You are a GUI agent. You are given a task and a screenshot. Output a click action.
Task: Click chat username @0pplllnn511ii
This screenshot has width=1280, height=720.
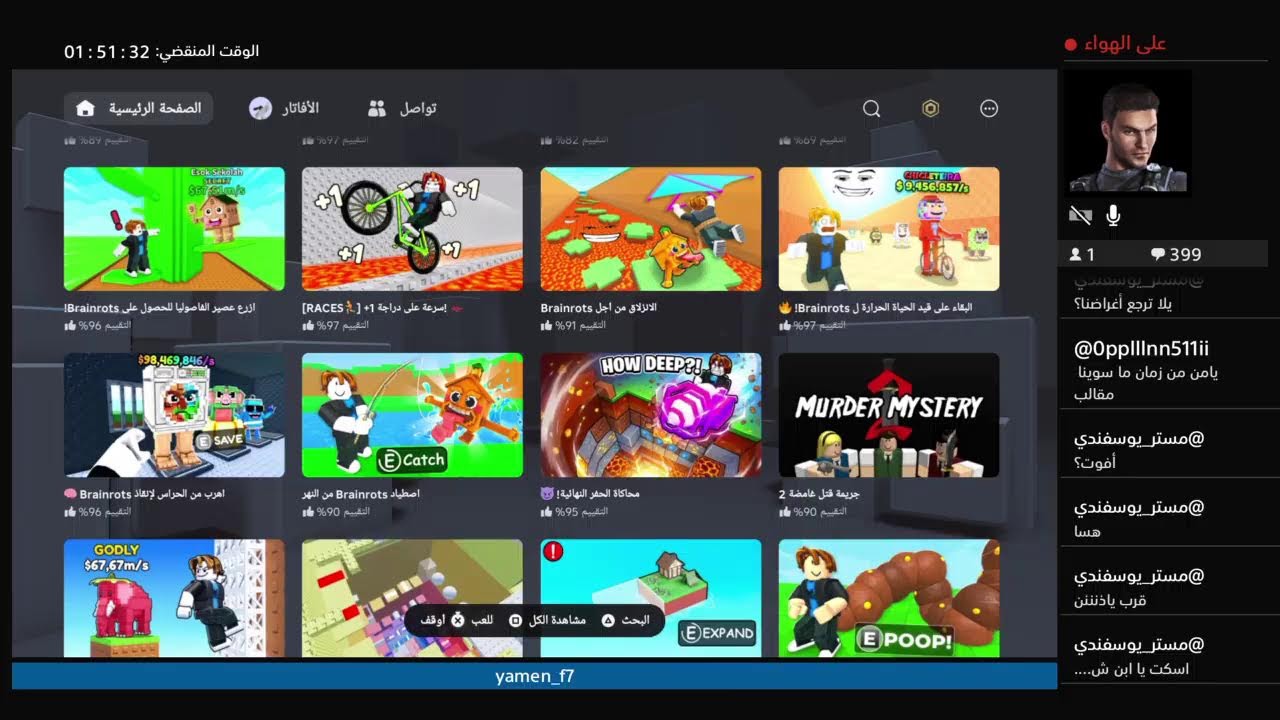point(1141,349)
